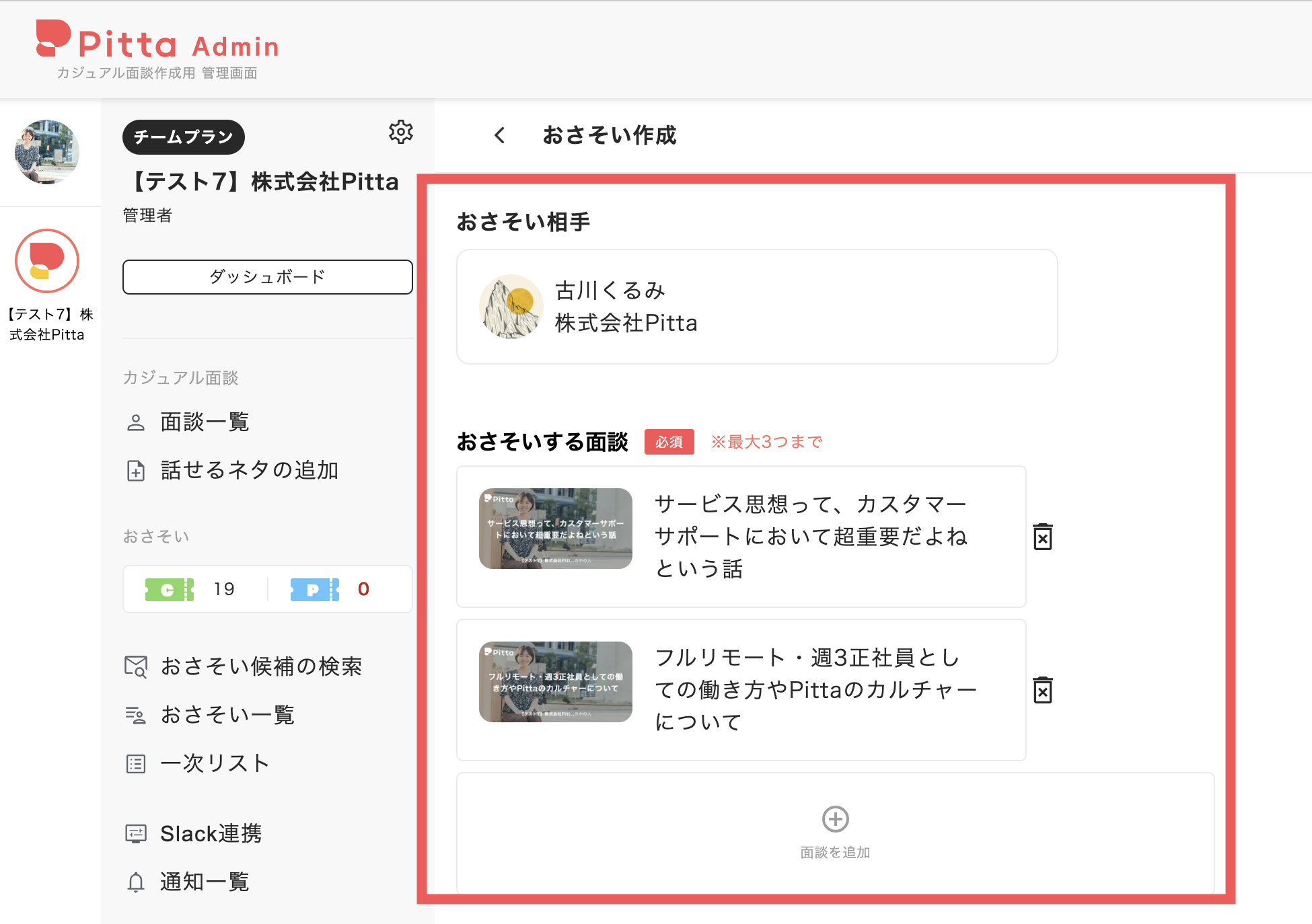Click the red ticket count 0
The width and height of the screenshot is (1312, 924).
(363, 589)
